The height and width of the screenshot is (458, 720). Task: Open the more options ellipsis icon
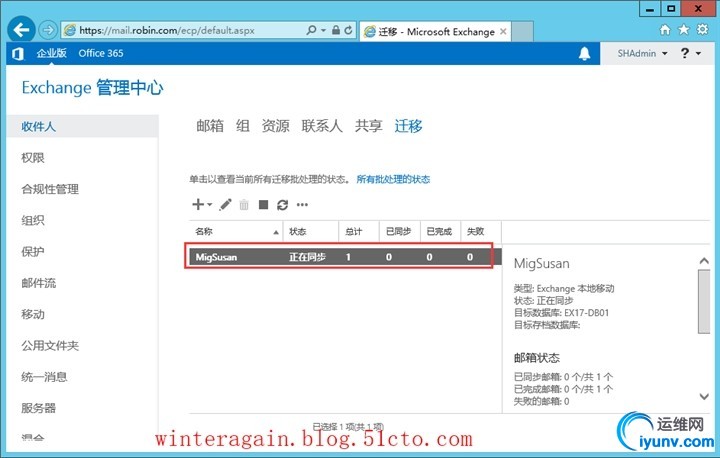(302, 205)
